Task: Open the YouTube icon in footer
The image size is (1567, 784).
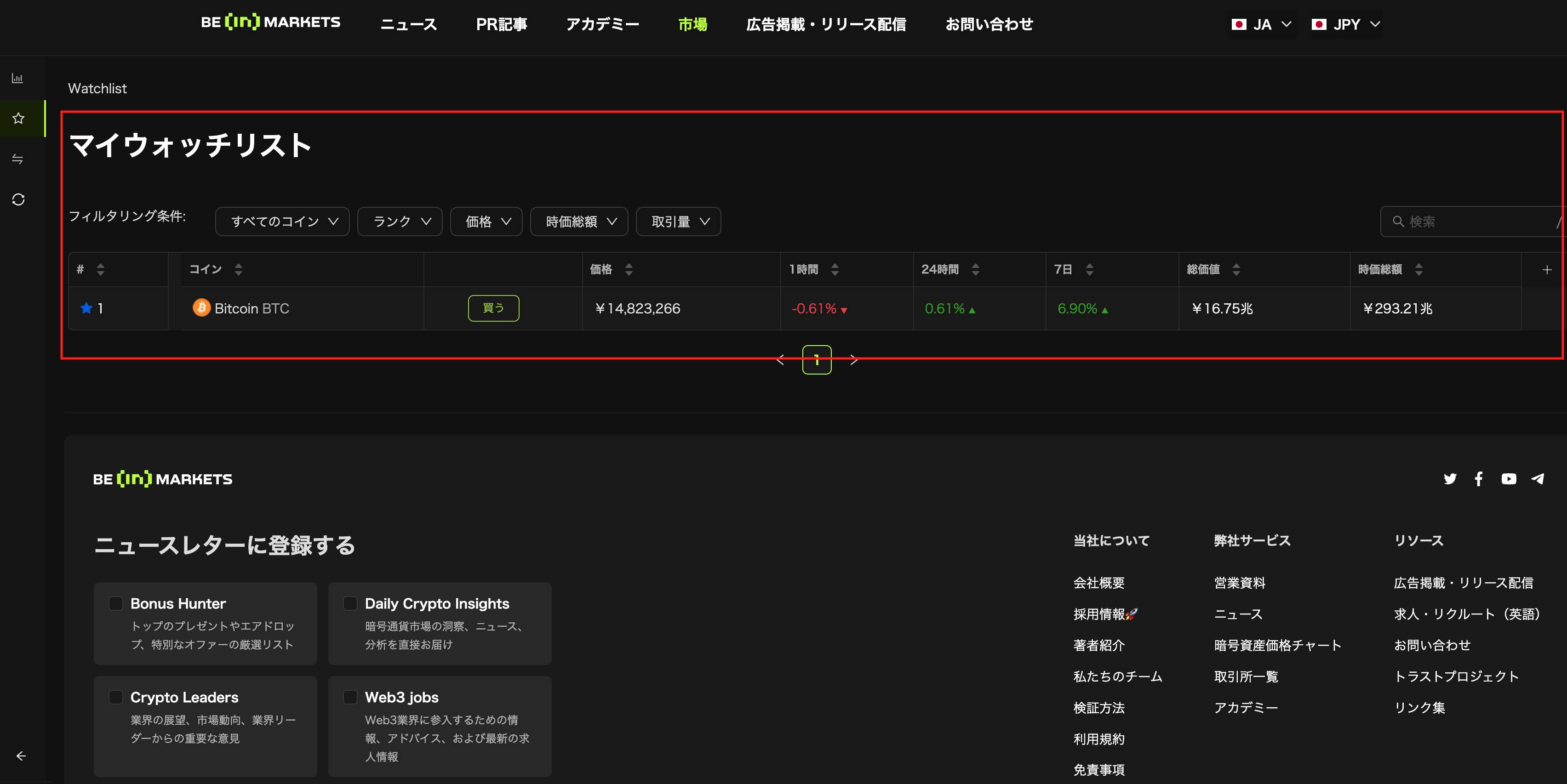Action: [1509, 479]
